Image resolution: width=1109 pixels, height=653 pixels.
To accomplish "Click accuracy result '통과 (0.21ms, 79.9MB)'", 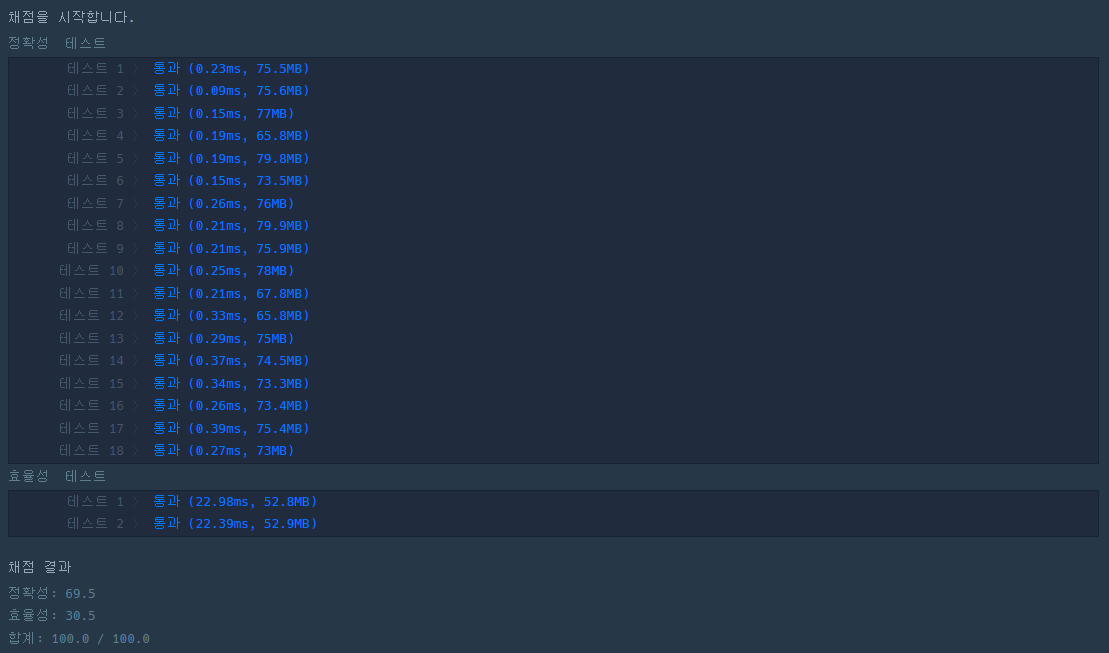I will coord(231,225).
